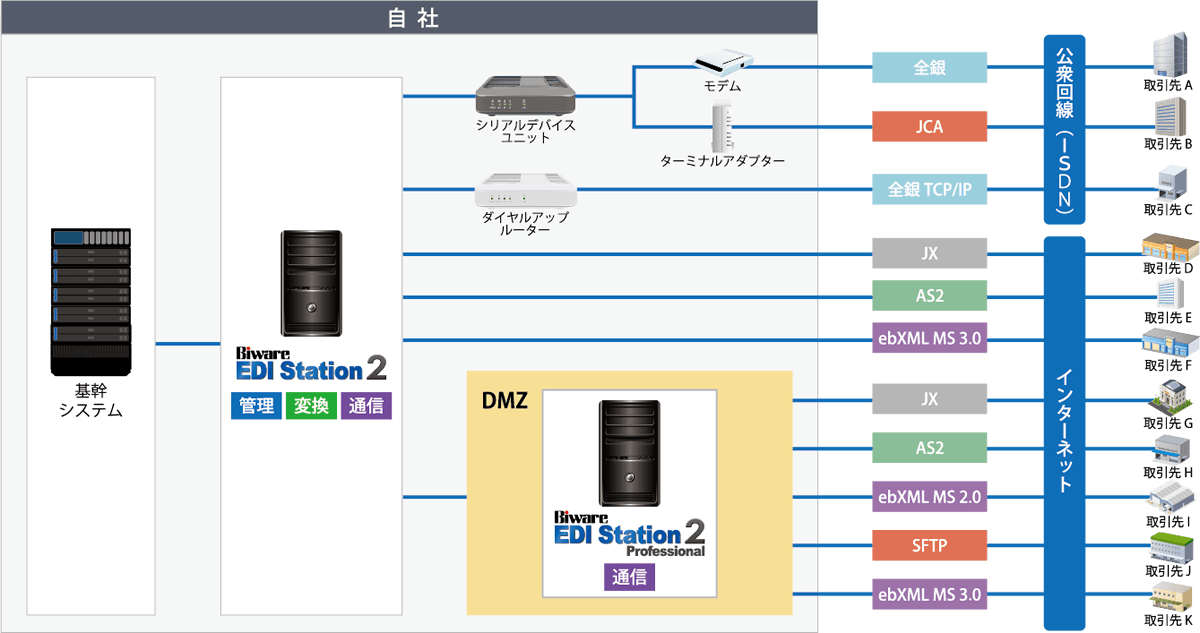Click the Biware EDI Station 2 logo
Image resolution: width=1200 pixels, height=633 pixels.
click(311, 365)
